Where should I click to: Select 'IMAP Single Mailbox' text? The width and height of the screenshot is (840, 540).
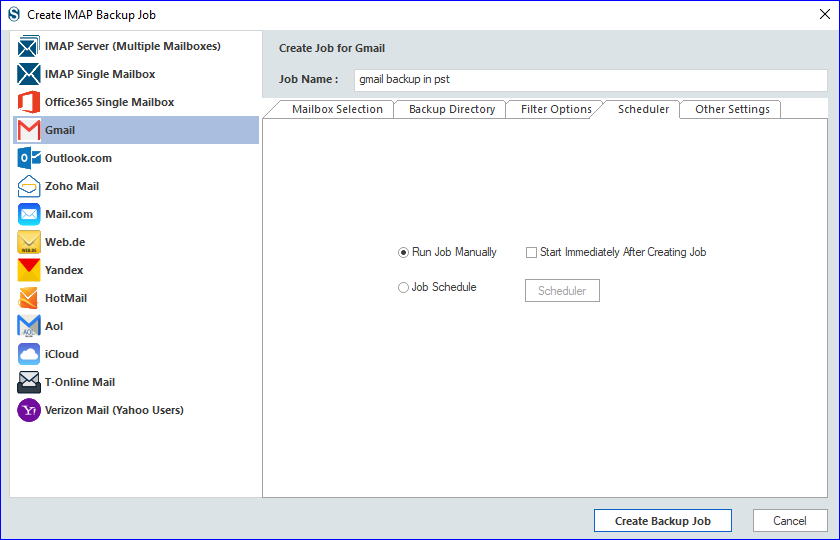(100, 74)
